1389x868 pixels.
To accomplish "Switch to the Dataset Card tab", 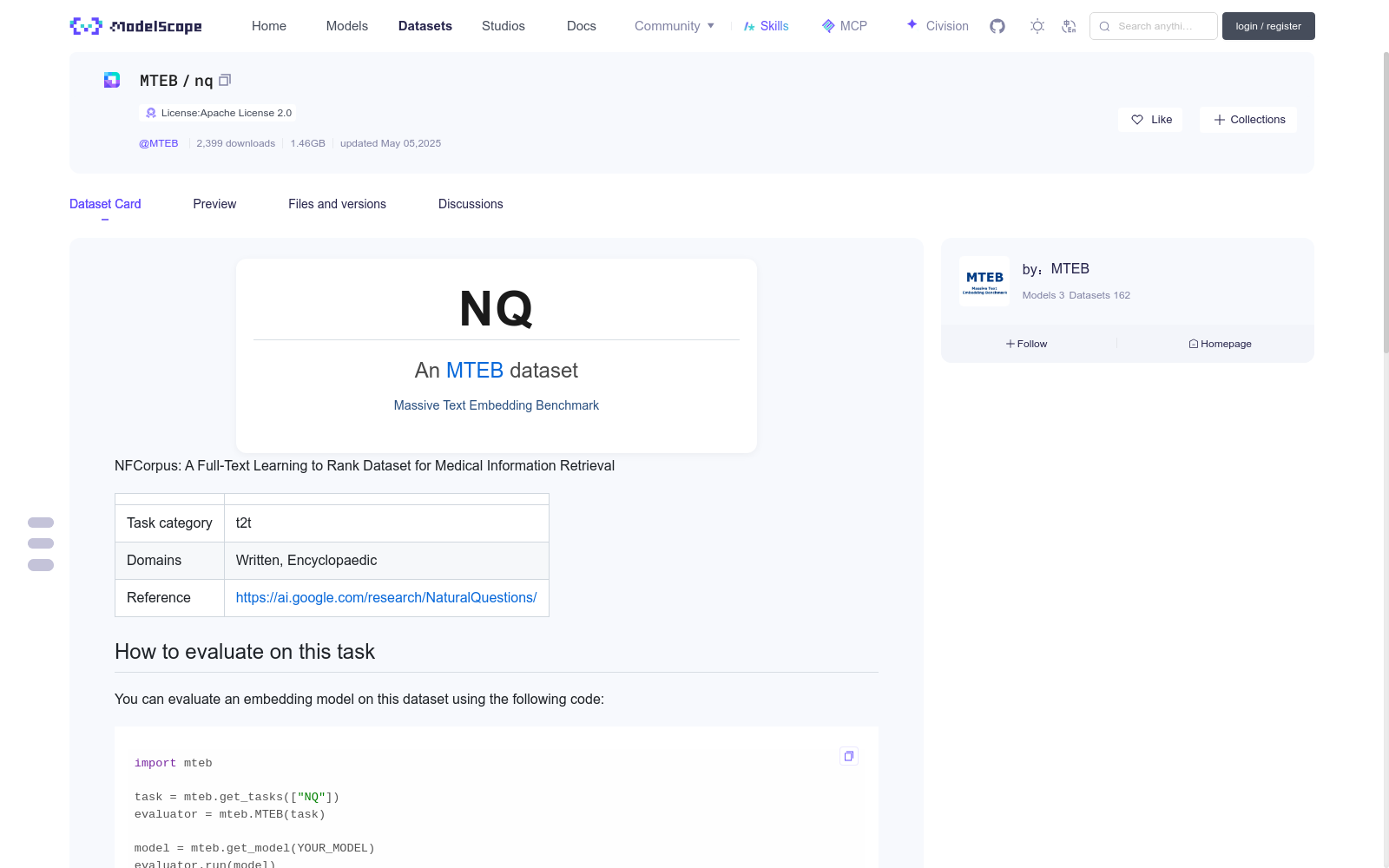I will click(x=105, y=204).
